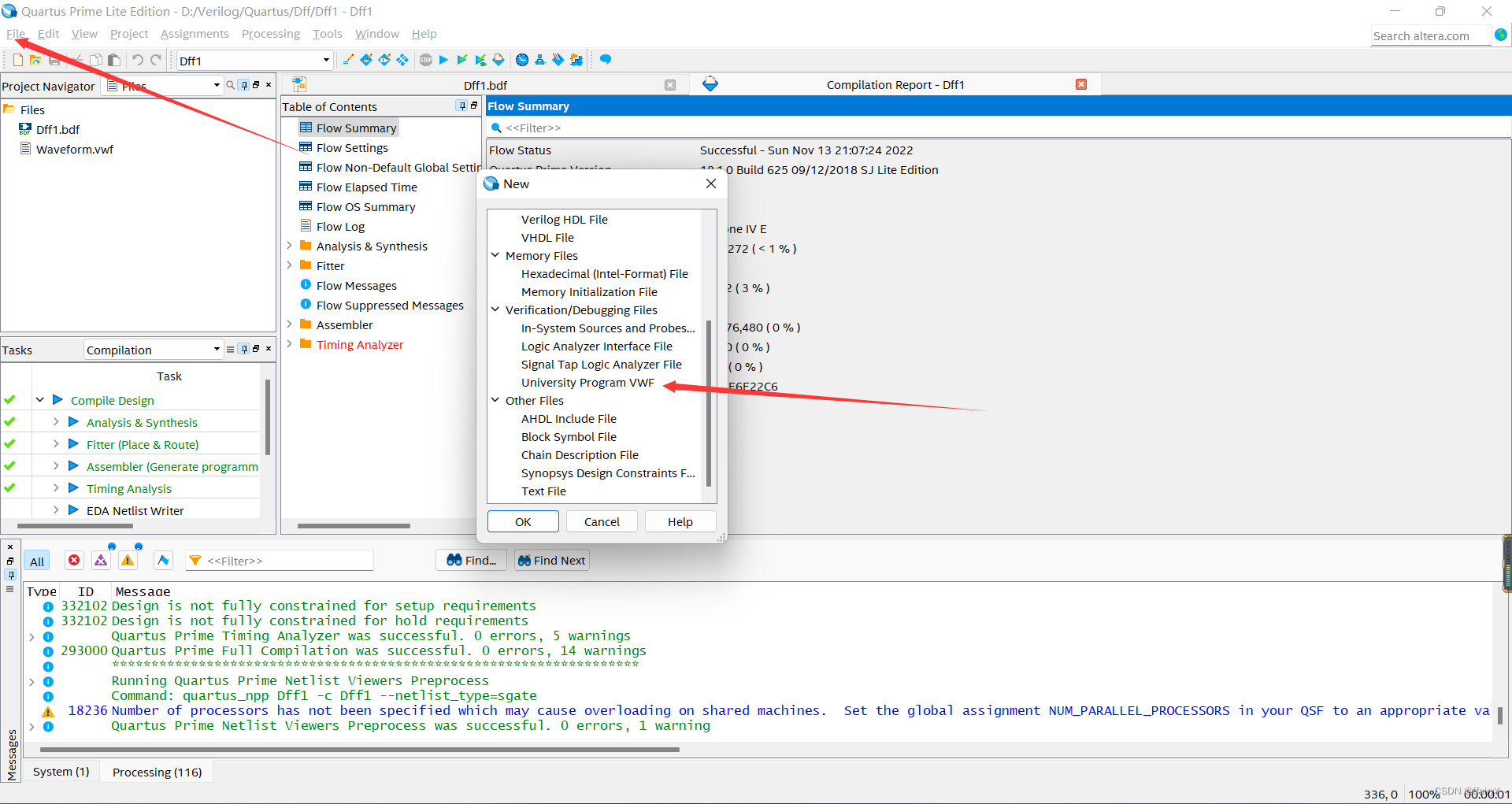
Task: Select the Stop processing icon
Action: [x=426, y=60]
